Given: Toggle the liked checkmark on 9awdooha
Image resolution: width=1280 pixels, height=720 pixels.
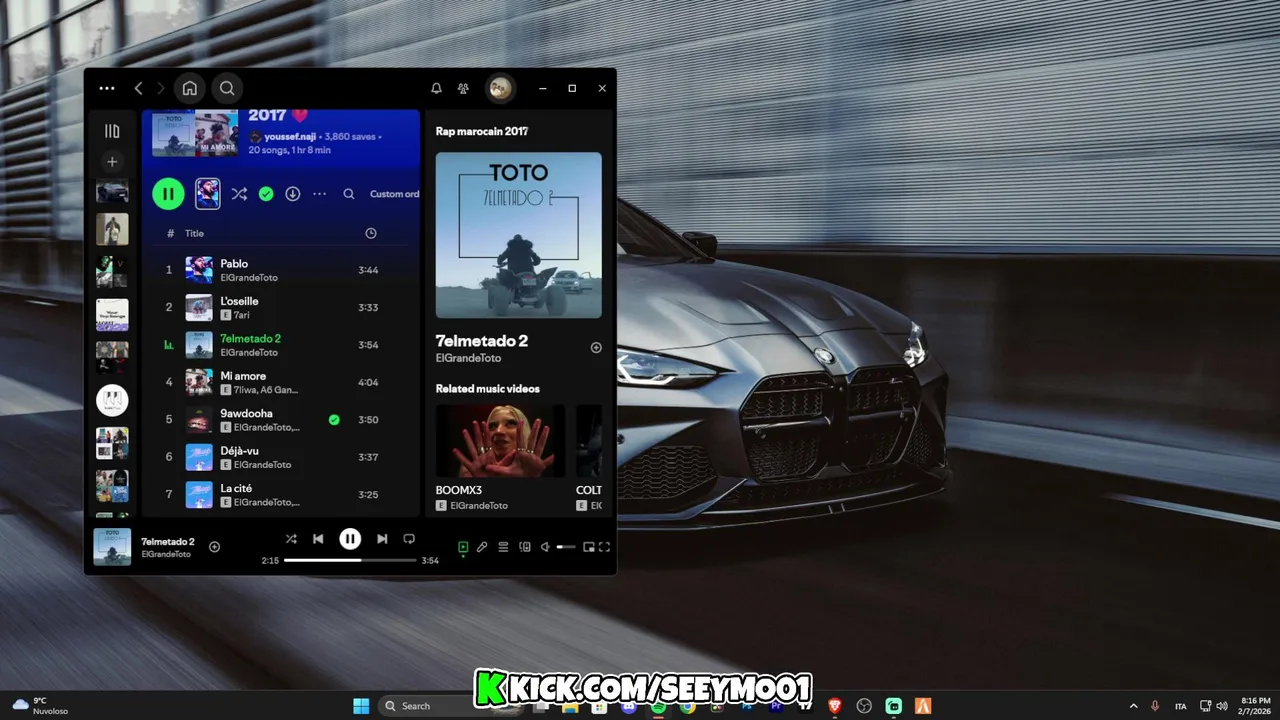Looking at the screenshot, I should tap(334, 420).
